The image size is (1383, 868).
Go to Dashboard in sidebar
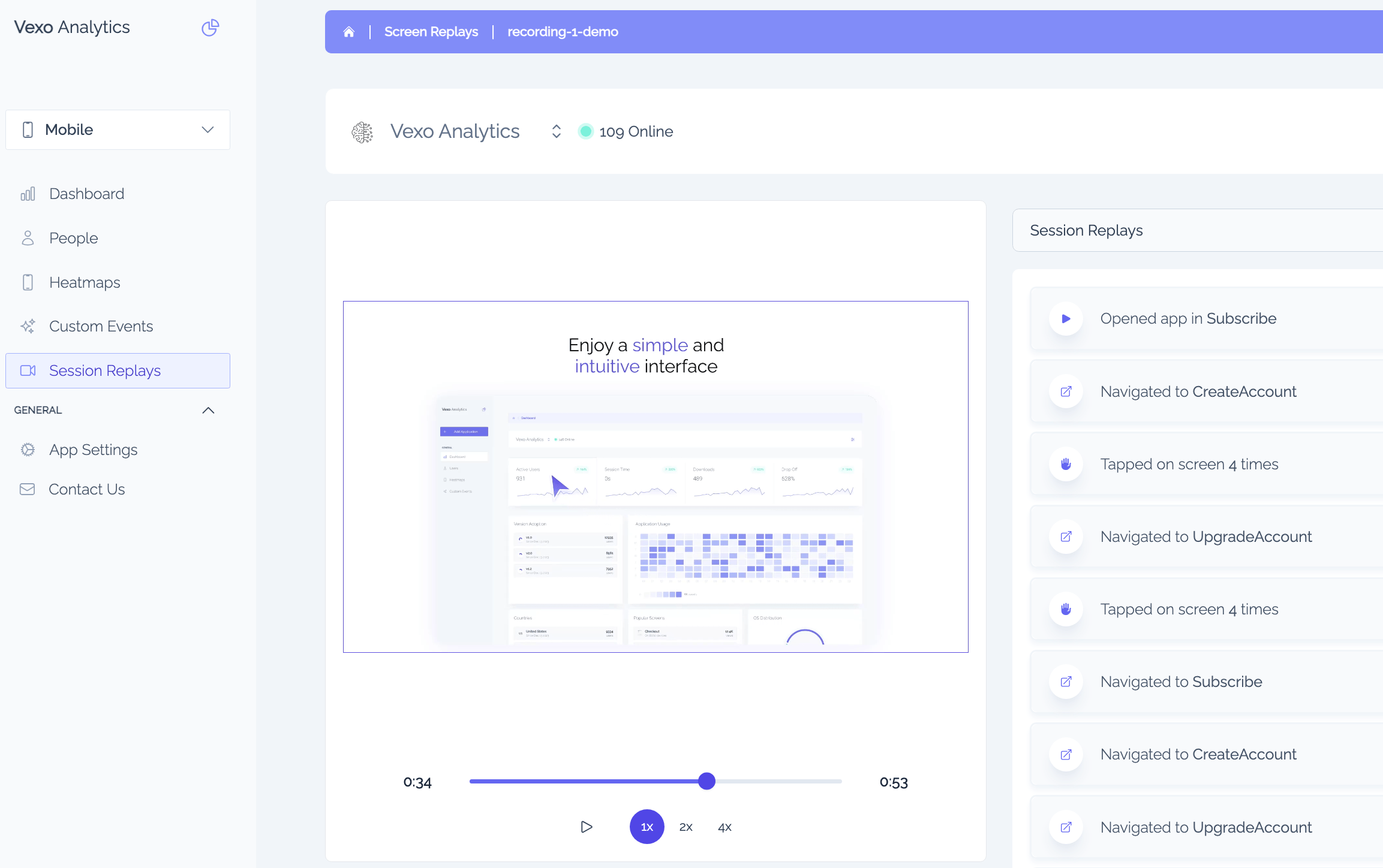click(86, 194)
